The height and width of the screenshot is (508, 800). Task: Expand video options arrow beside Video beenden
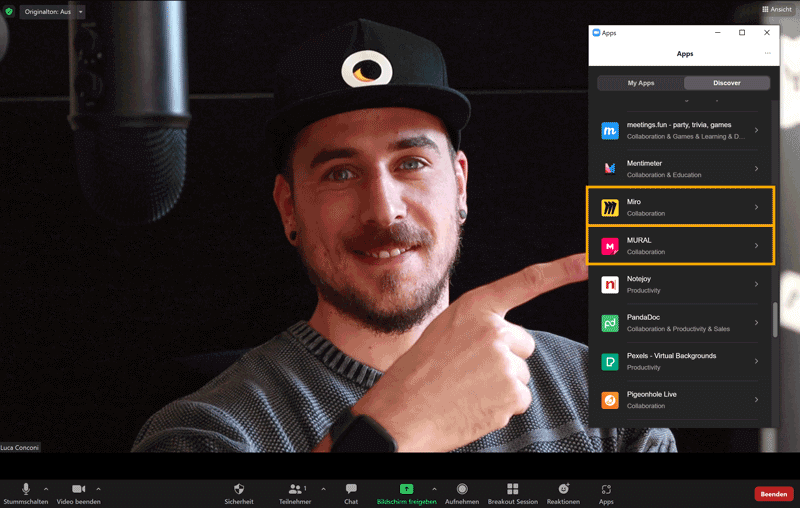pos(98,489)
